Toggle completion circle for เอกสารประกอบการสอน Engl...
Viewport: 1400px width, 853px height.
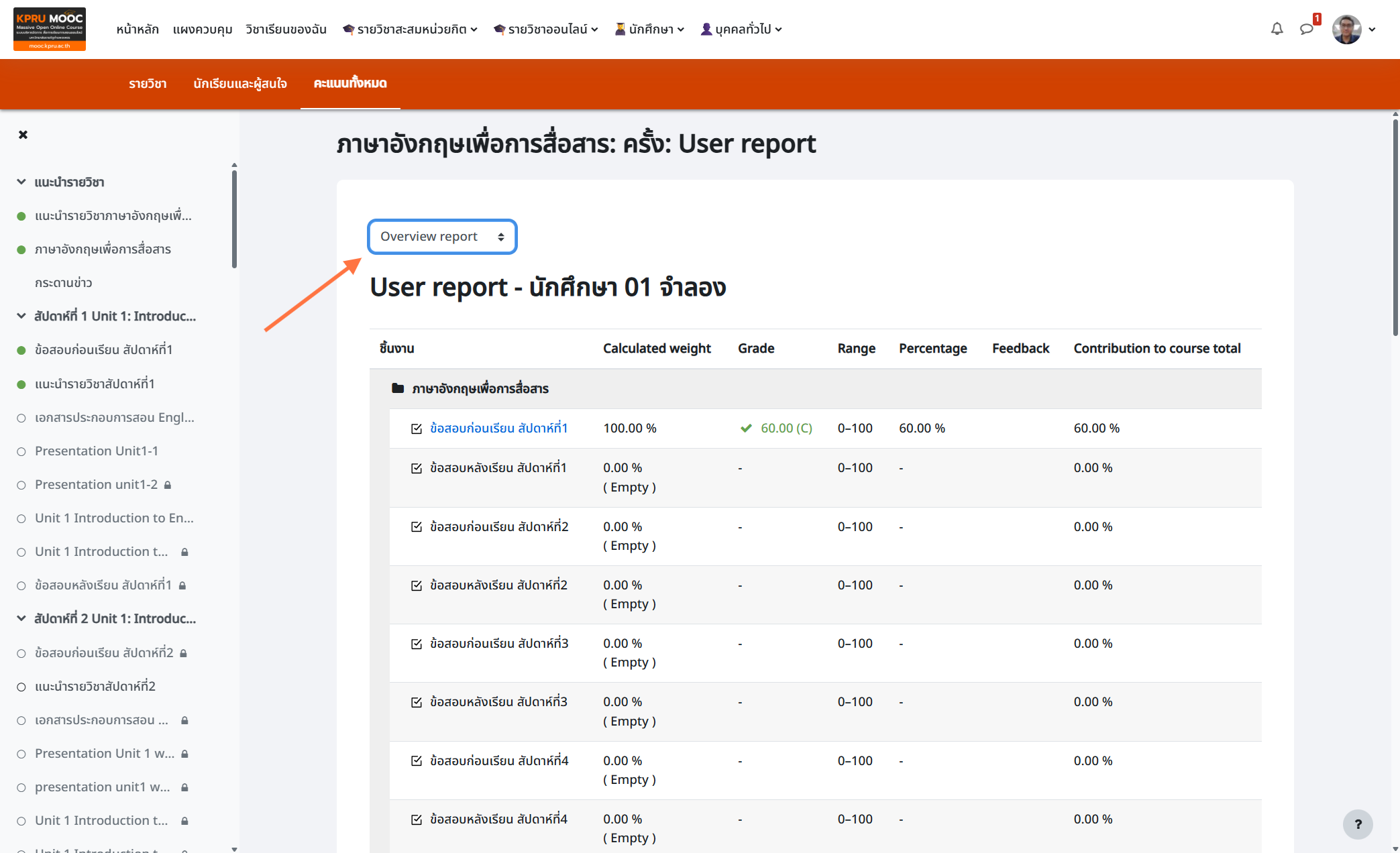[21, 418]
